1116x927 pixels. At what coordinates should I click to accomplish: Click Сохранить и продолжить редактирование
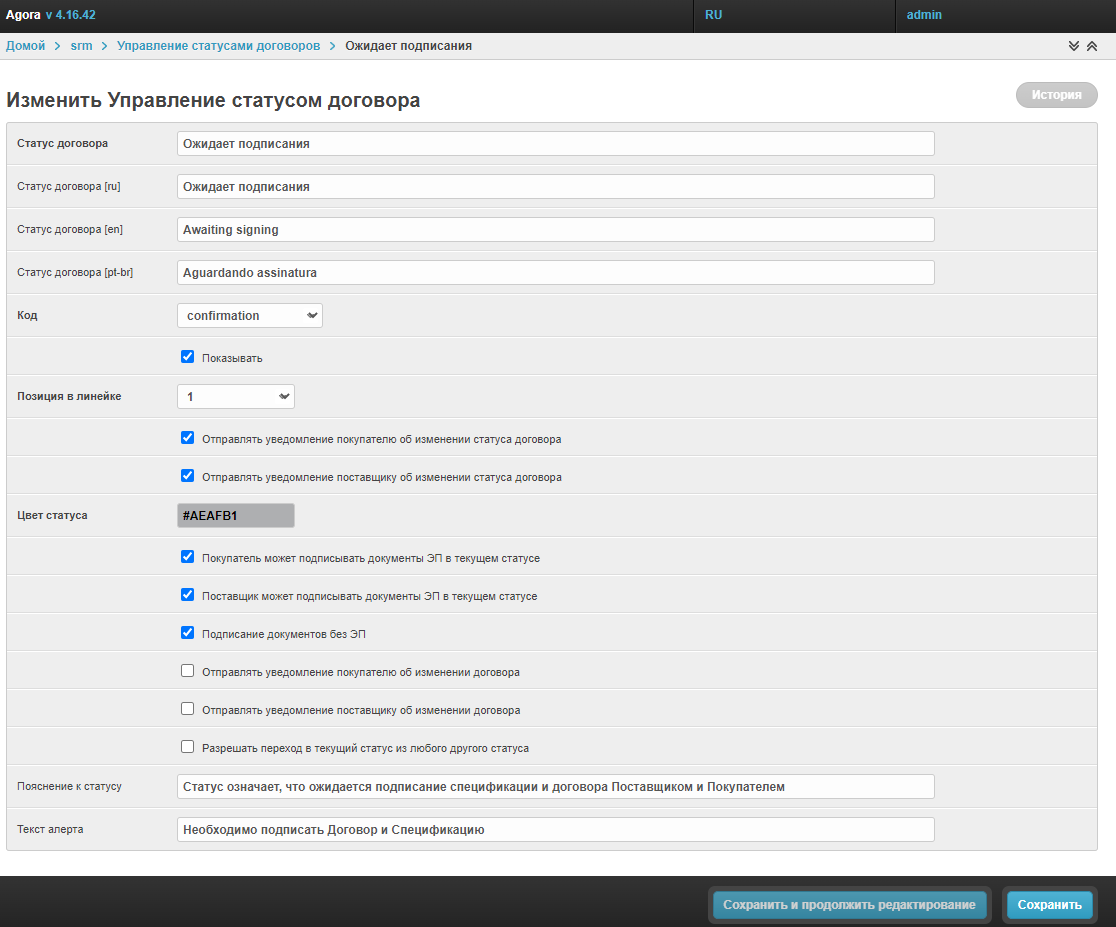click(849, 905)
